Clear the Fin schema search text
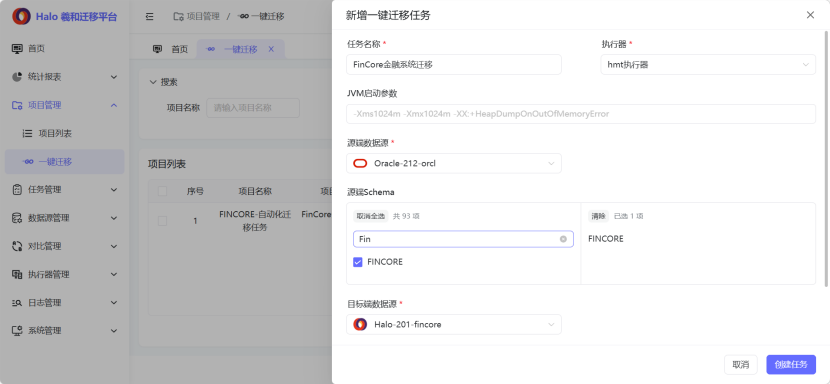Viewport: 830px width, 384px height. (563, 239)
